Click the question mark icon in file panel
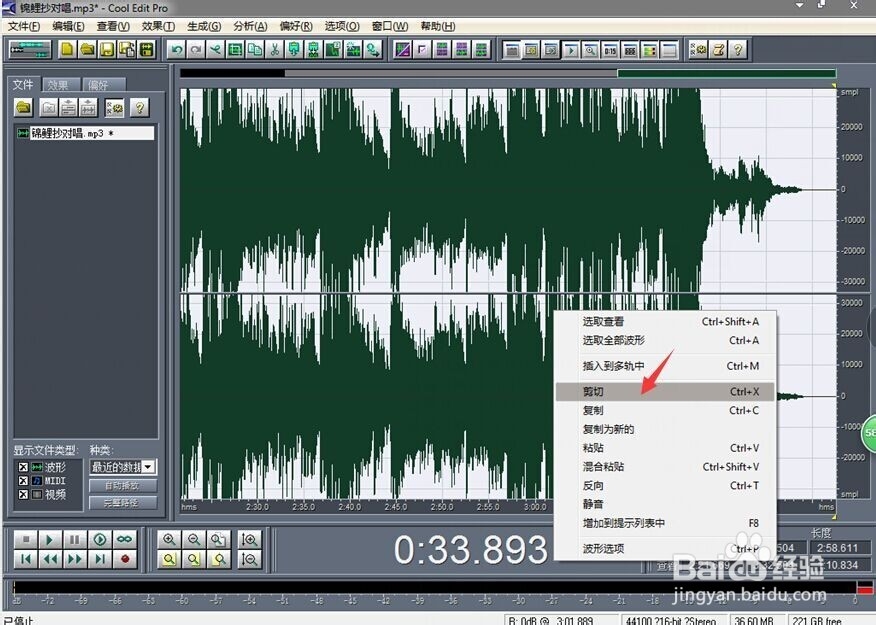The height and width of the screenshot is (625, 876). tap(140, 107)
